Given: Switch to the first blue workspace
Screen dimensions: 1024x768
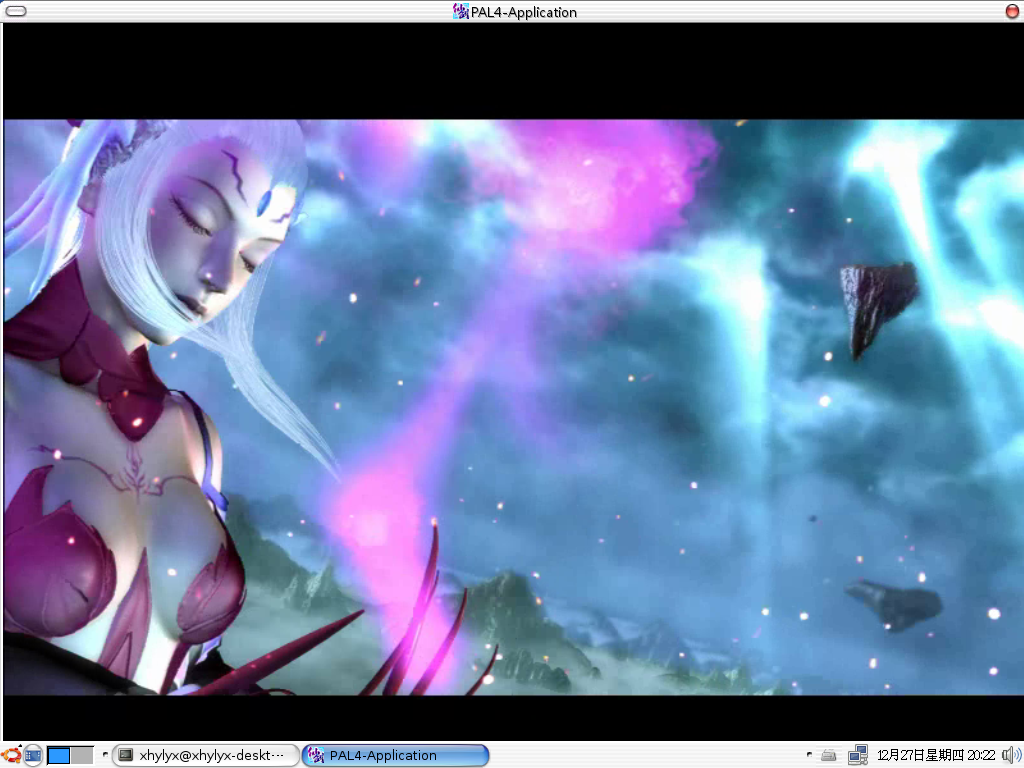Looking at the screenshot, I should pos(58,756).
